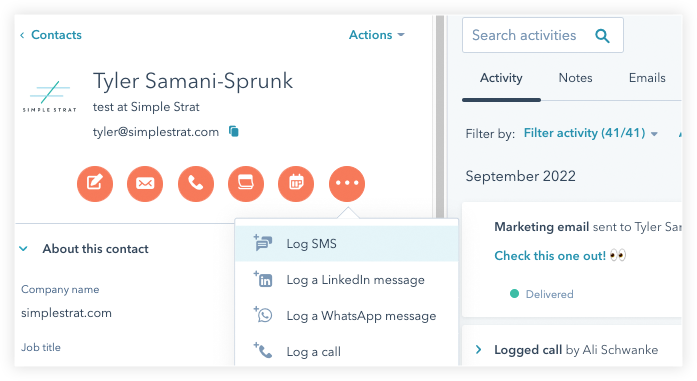The width and height of the screenshot is (697, 381).
Task: Click the magnifier search icon
Action: point(602,36)
